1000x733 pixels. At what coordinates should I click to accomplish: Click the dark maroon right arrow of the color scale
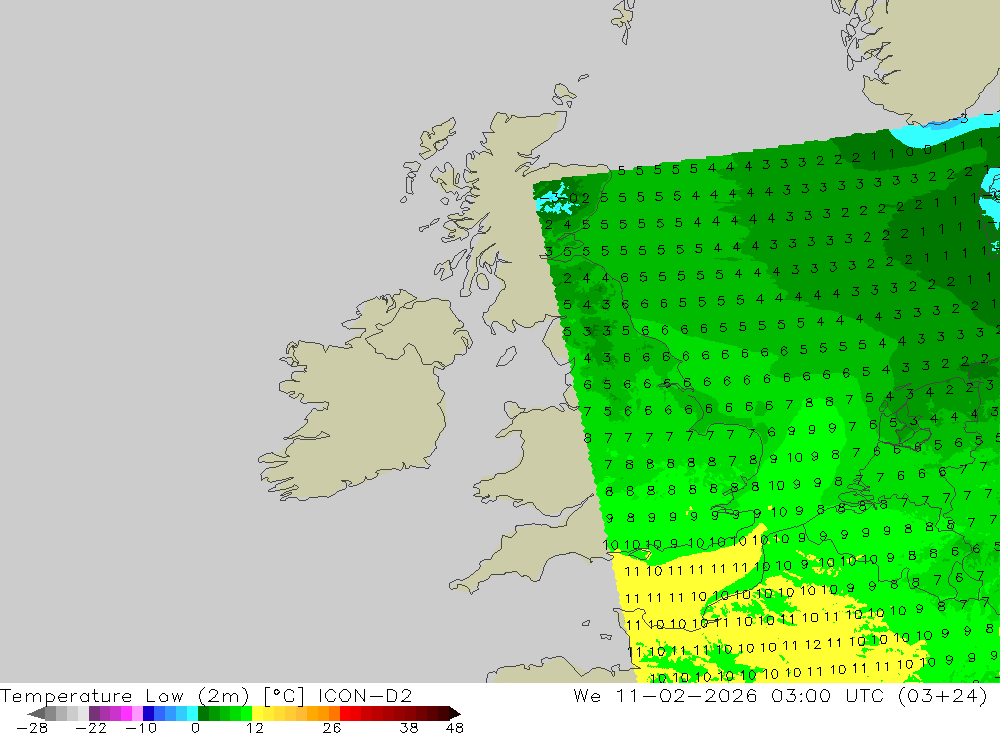[x=453, y=713]
